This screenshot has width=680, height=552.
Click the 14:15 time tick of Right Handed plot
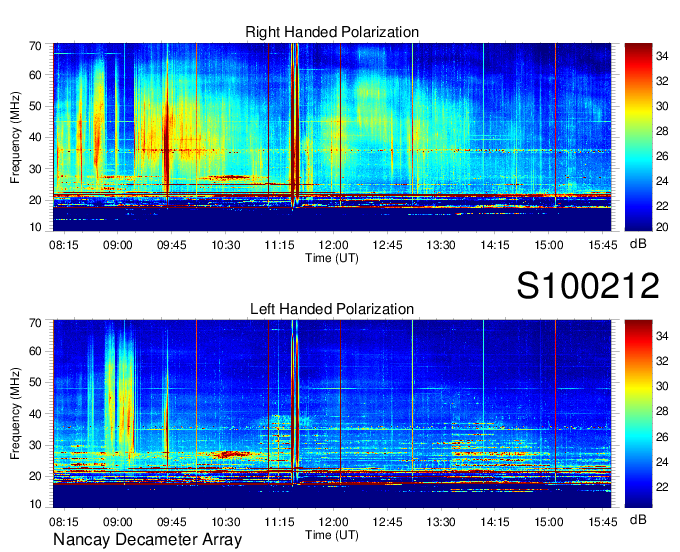click(x=495, y=245)
